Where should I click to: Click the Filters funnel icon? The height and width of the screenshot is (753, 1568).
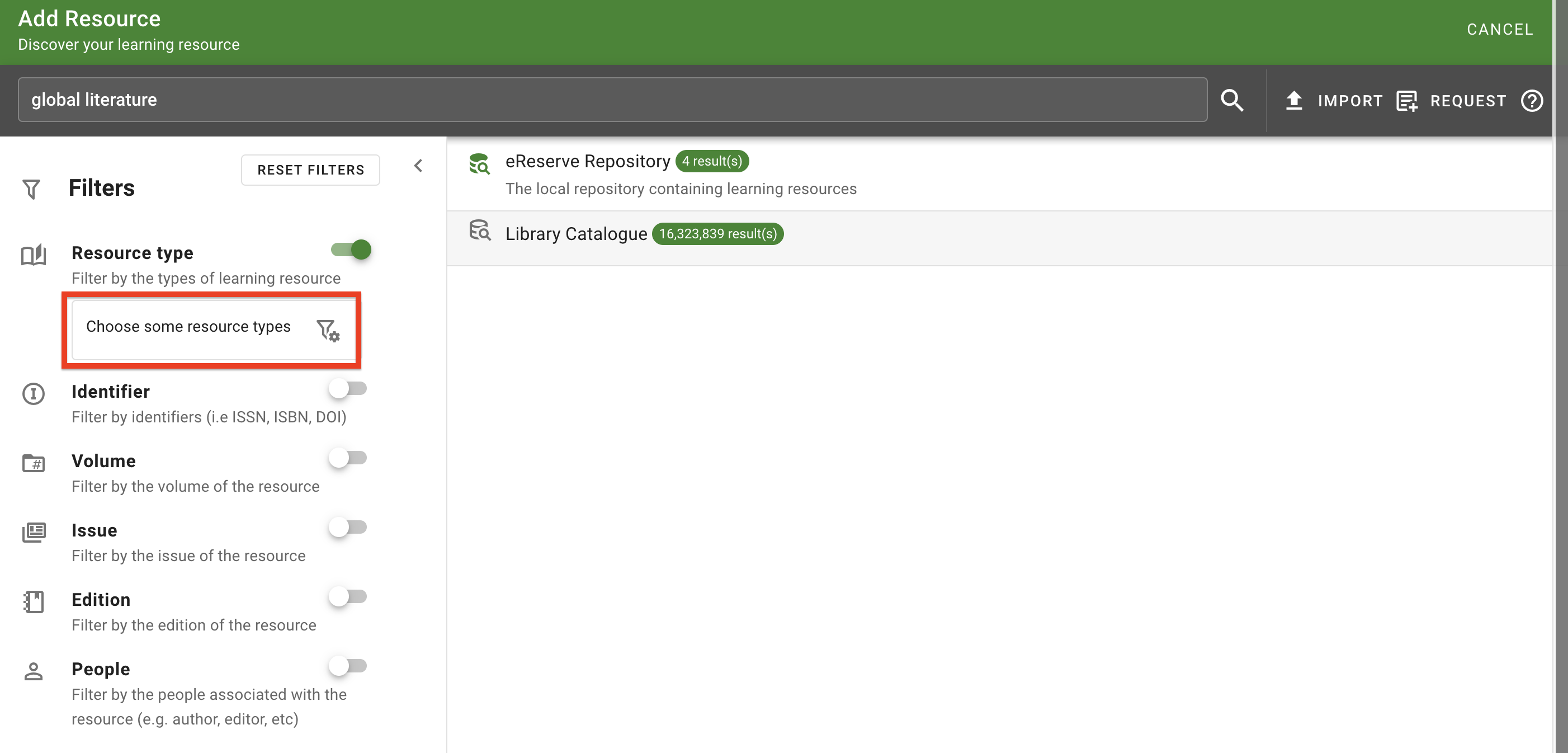[32, 189]
